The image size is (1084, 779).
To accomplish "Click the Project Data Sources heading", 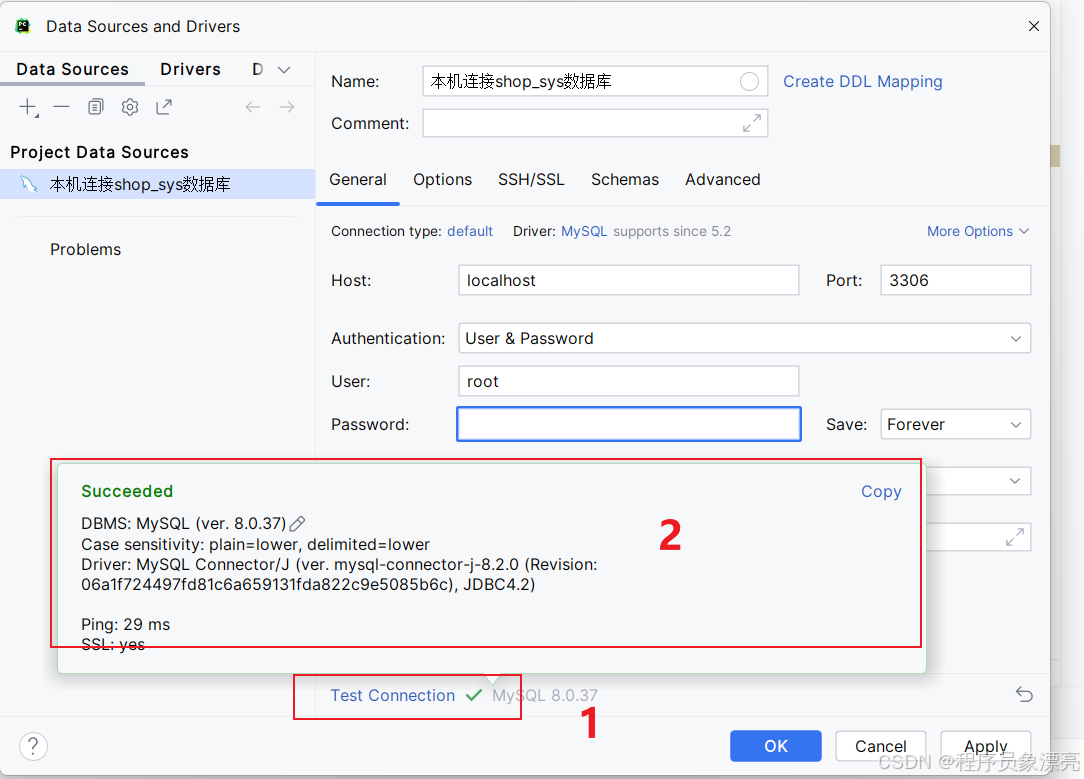I will (99, 152).
